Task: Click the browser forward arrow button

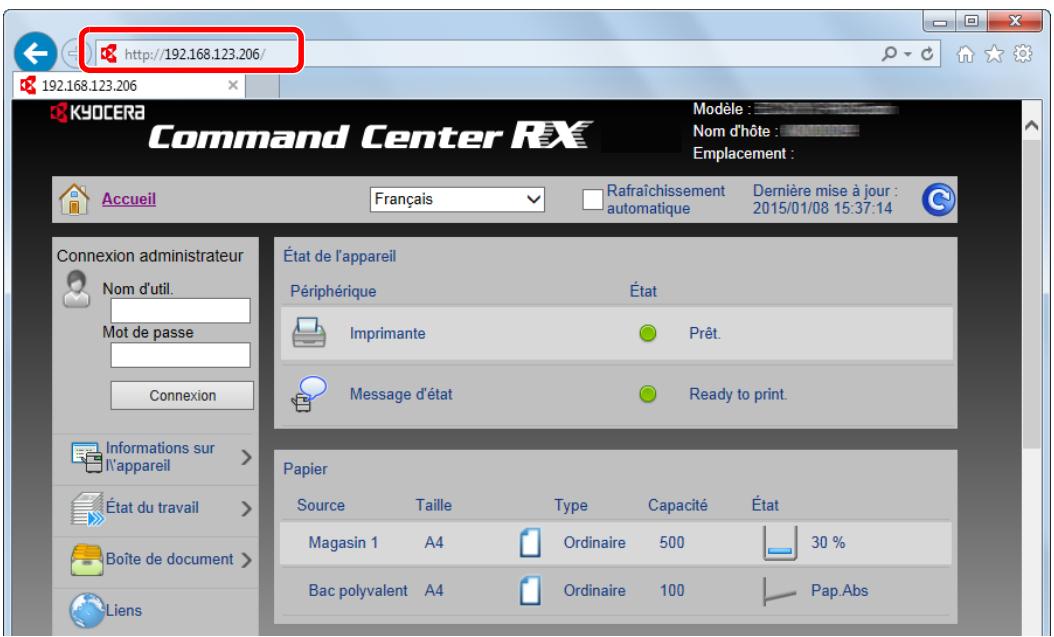Action: click(x=71, y=53)
